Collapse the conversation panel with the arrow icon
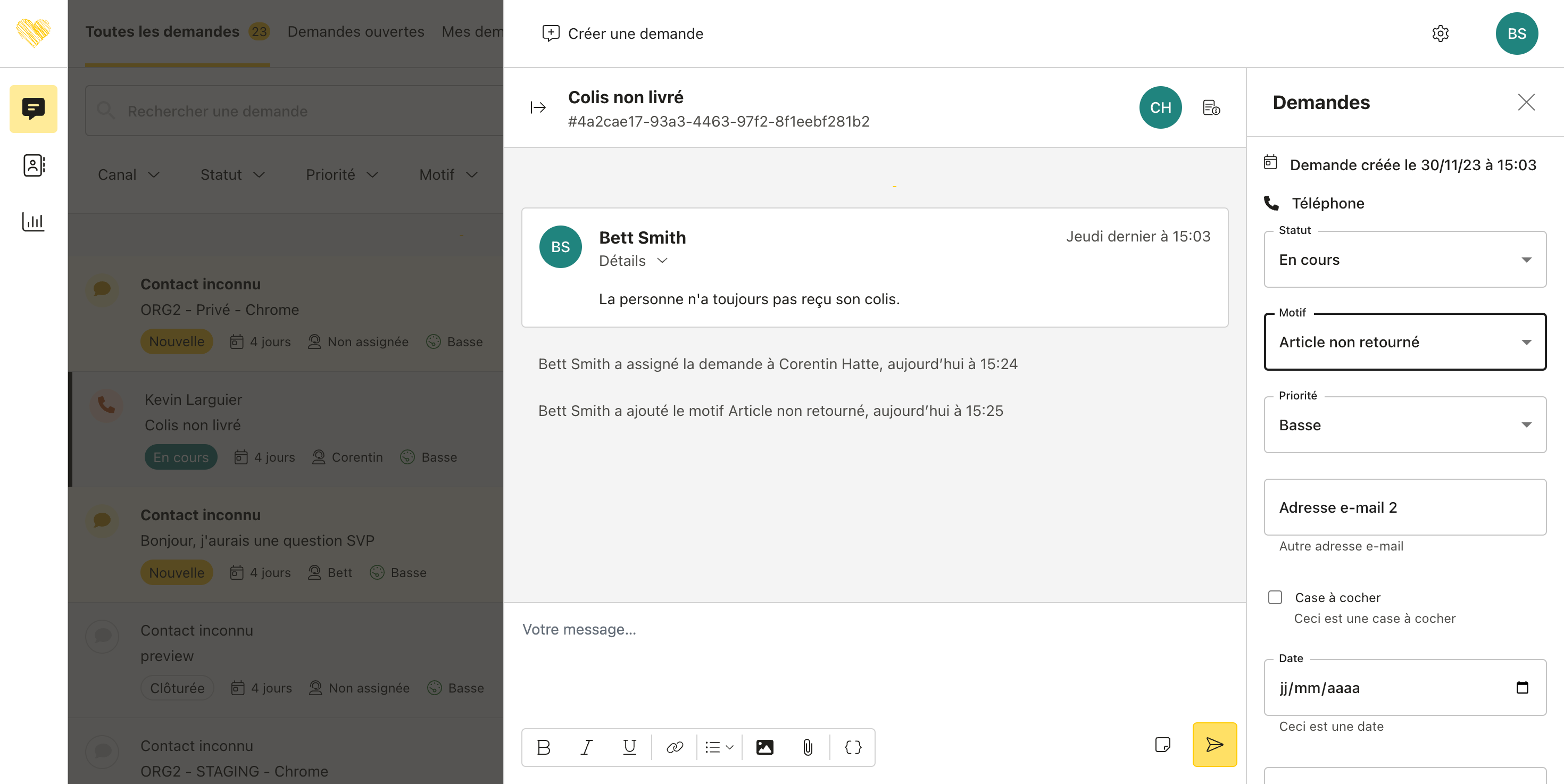The width and height of the screenshot is (1564, 784). (x=538, y=108)
